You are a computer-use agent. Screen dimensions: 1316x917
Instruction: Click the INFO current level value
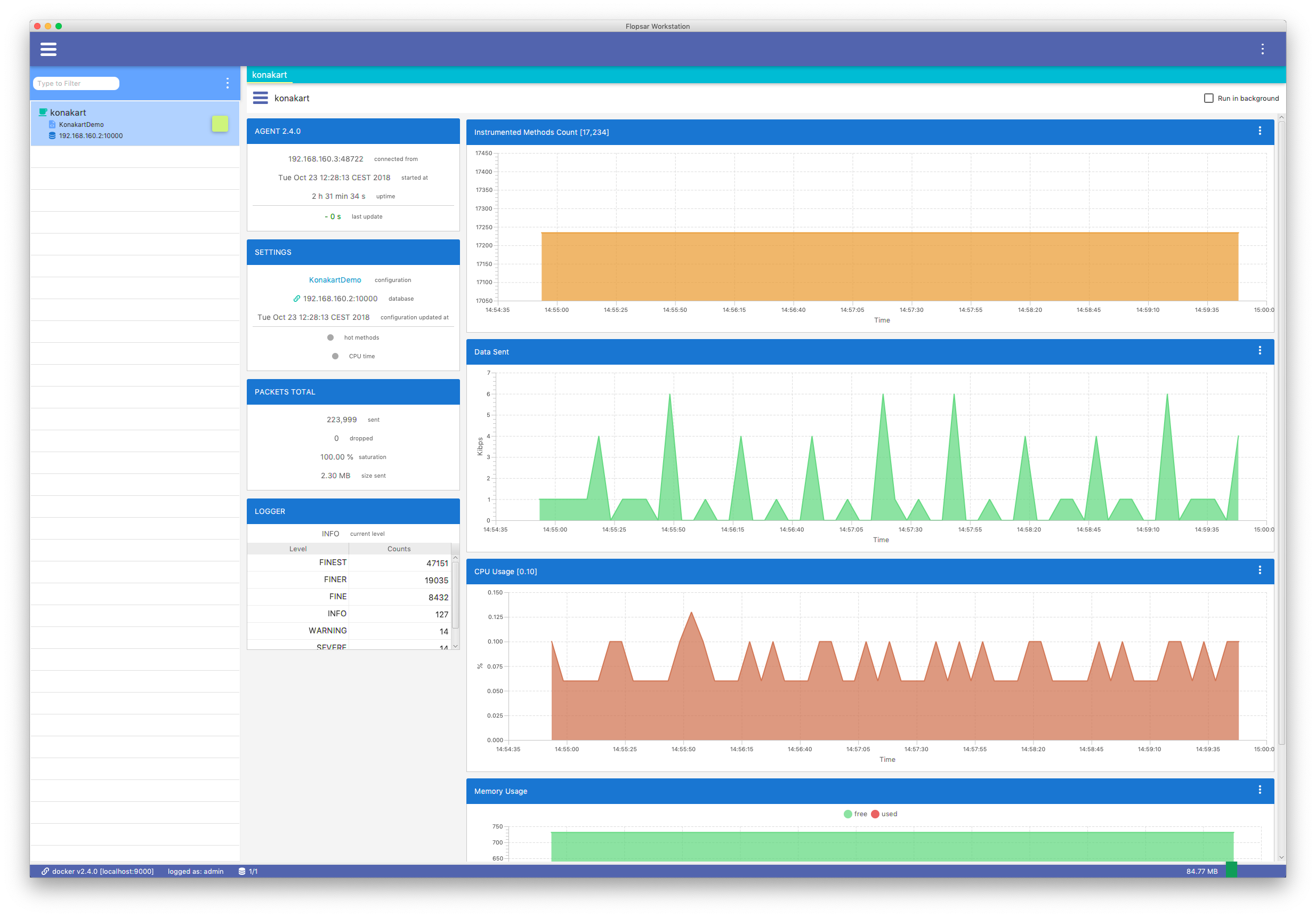(330, 534)
